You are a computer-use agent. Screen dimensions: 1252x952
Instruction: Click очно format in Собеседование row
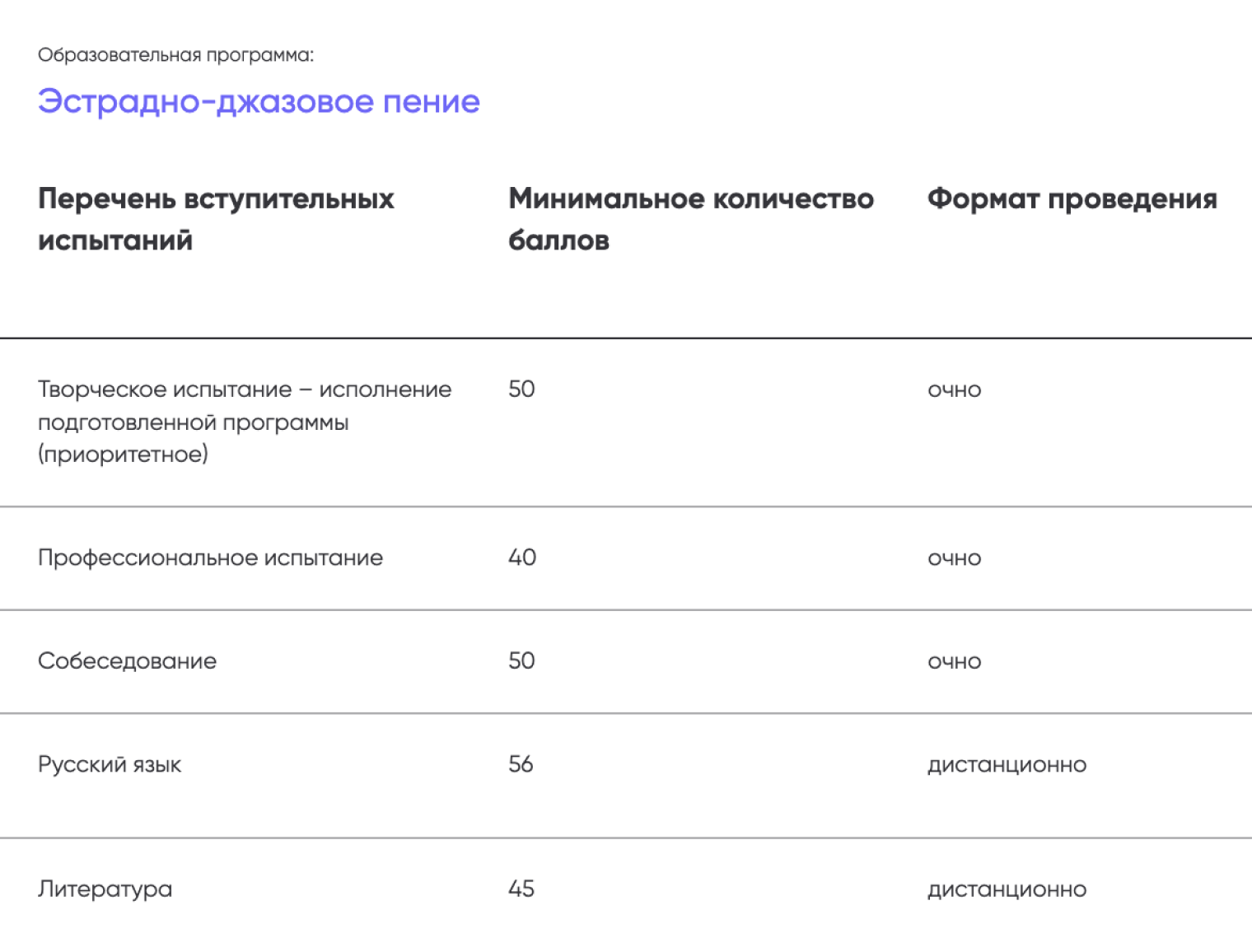(x=954, y=661)
